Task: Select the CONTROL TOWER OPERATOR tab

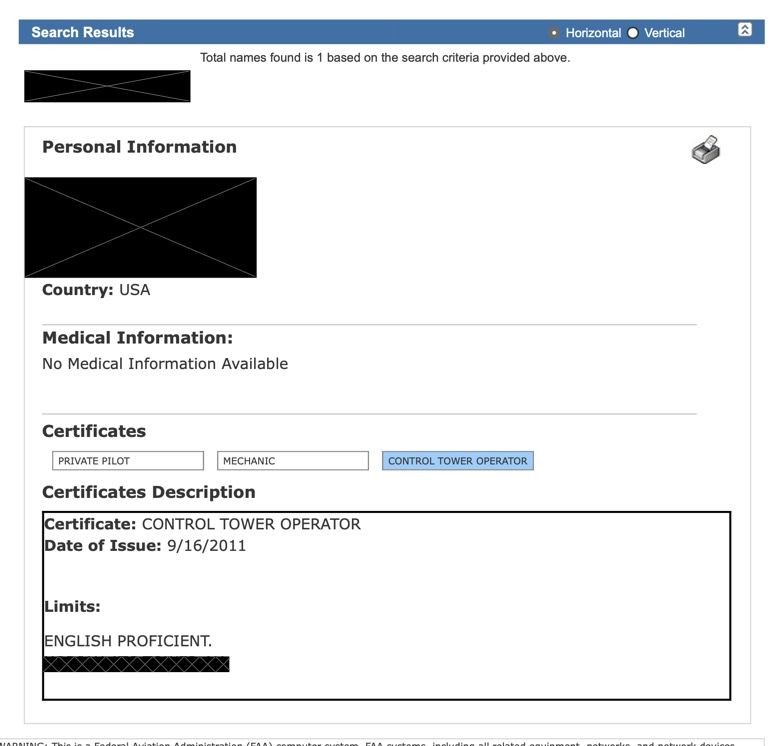Action: (x=457, y=461)
